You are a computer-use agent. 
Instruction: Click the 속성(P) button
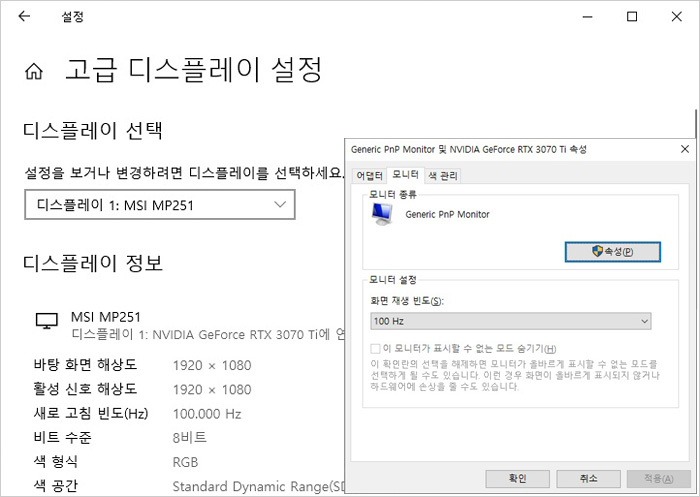click(612, 252)
